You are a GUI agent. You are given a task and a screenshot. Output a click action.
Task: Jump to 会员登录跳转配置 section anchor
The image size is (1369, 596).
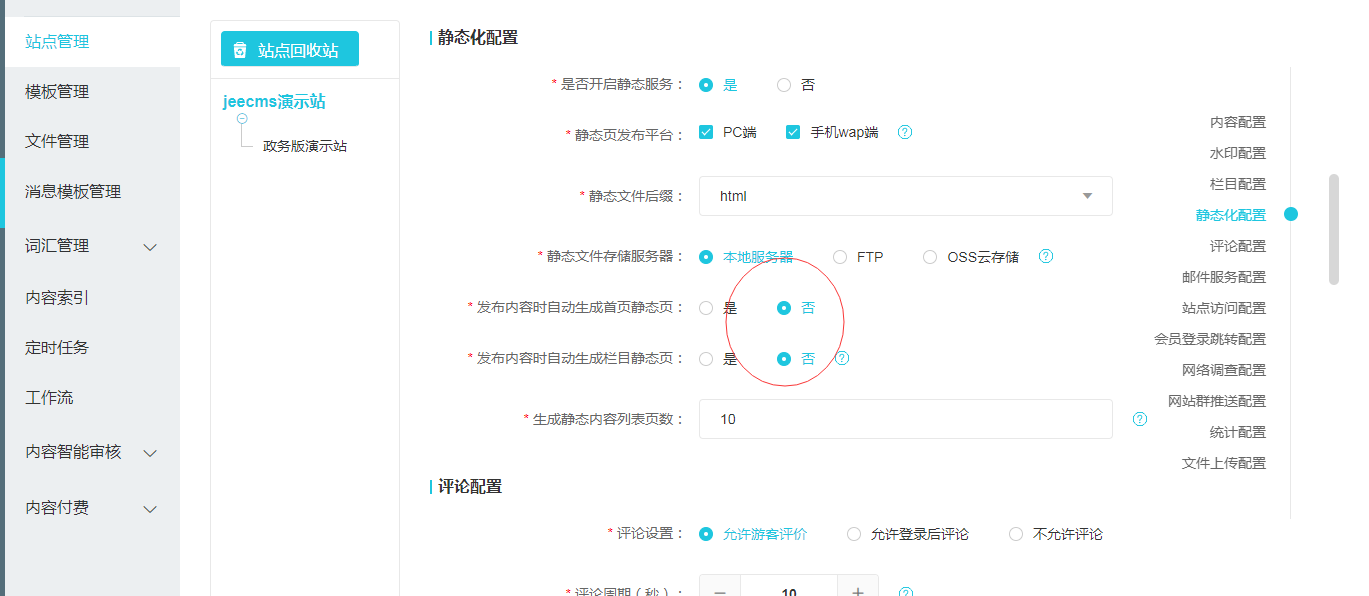pos(1210,339)
